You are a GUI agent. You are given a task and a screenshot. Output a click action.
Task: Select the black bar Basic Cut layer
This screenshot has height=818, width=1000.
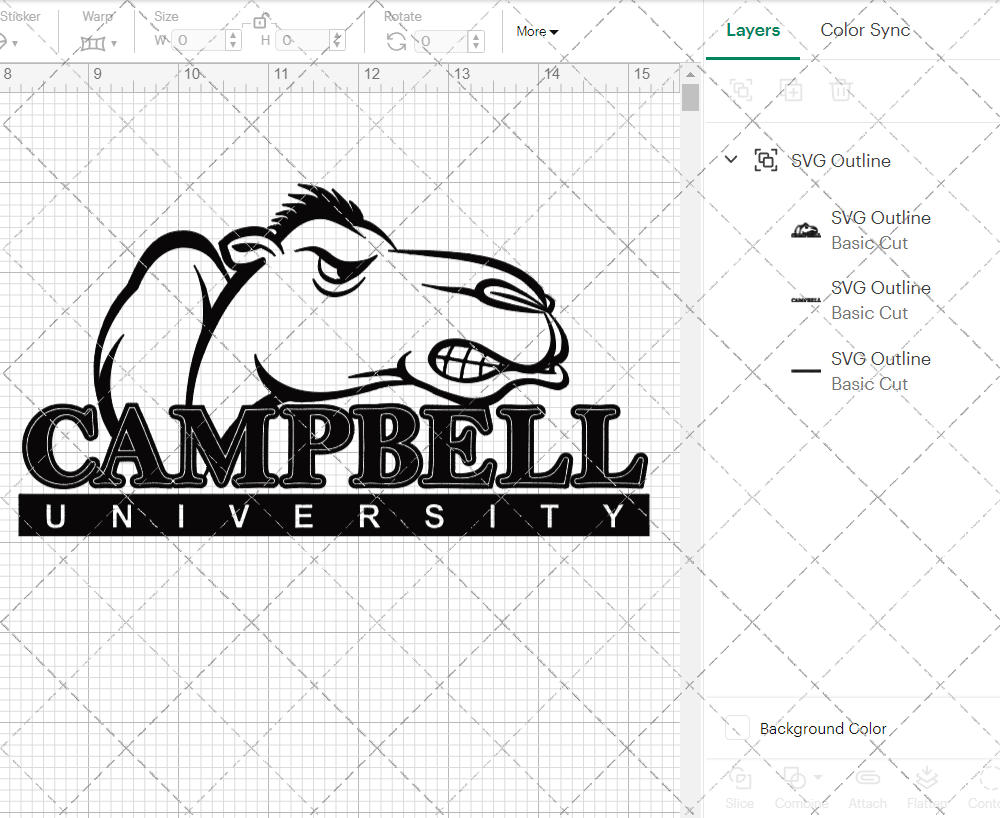[806, 371]
